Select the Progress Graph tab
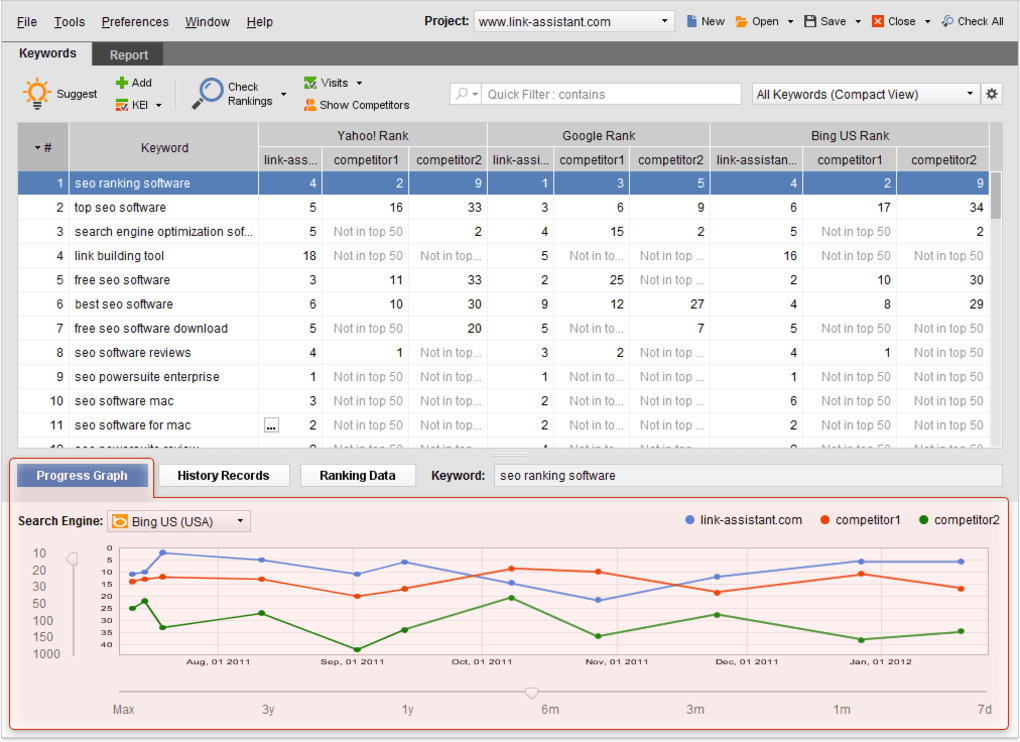Viewport: 1020px width, 742px height. [82, 475]
